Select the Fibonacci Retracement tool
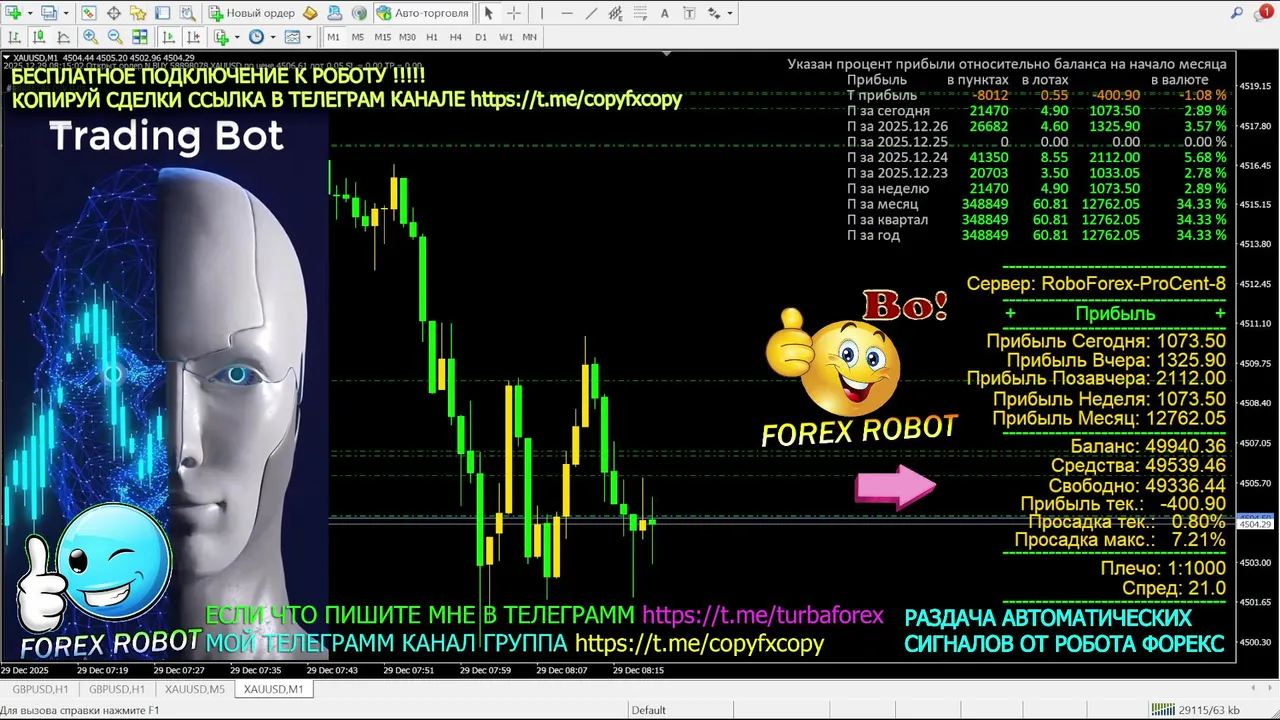 pos(640,13)
